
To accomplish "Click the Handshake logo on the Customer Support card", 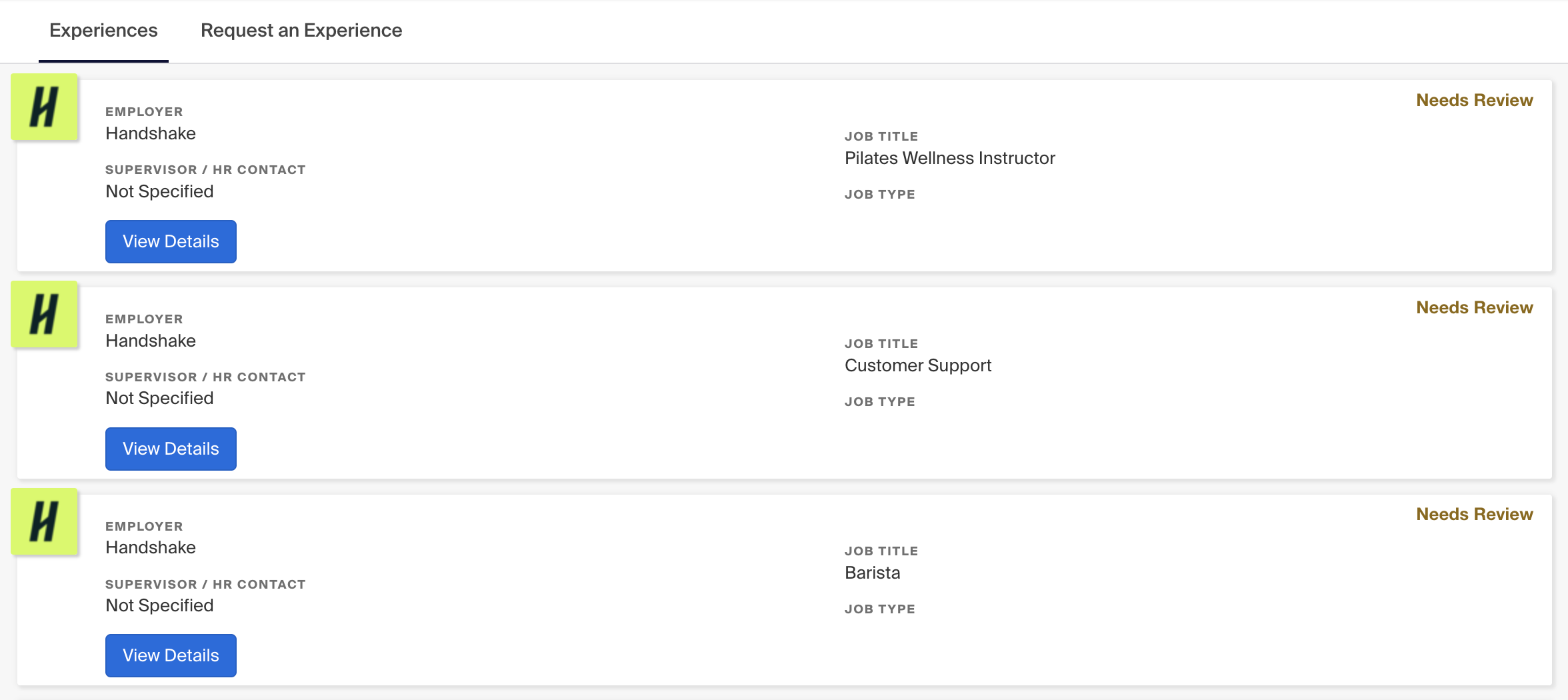I will (x=44, y=315).
